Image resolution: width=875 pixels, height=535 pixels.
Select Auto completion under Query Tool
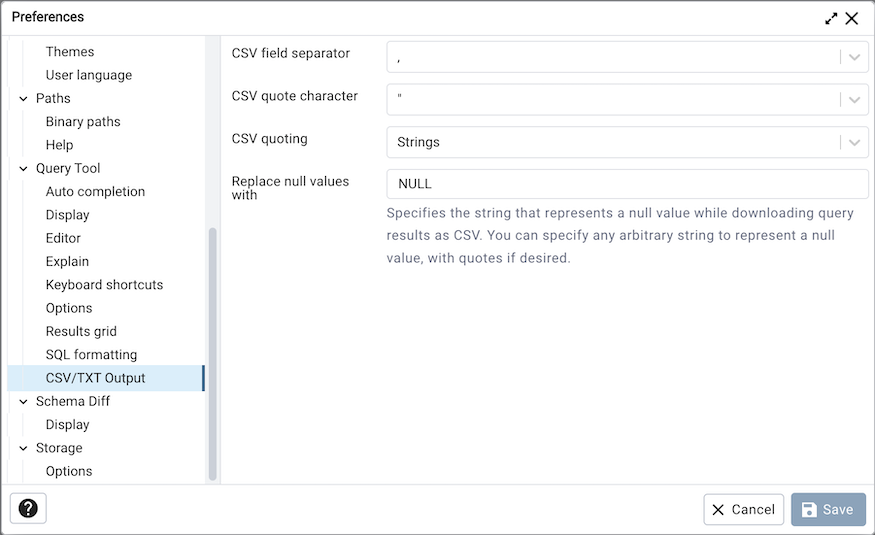[x=95, y=192]
